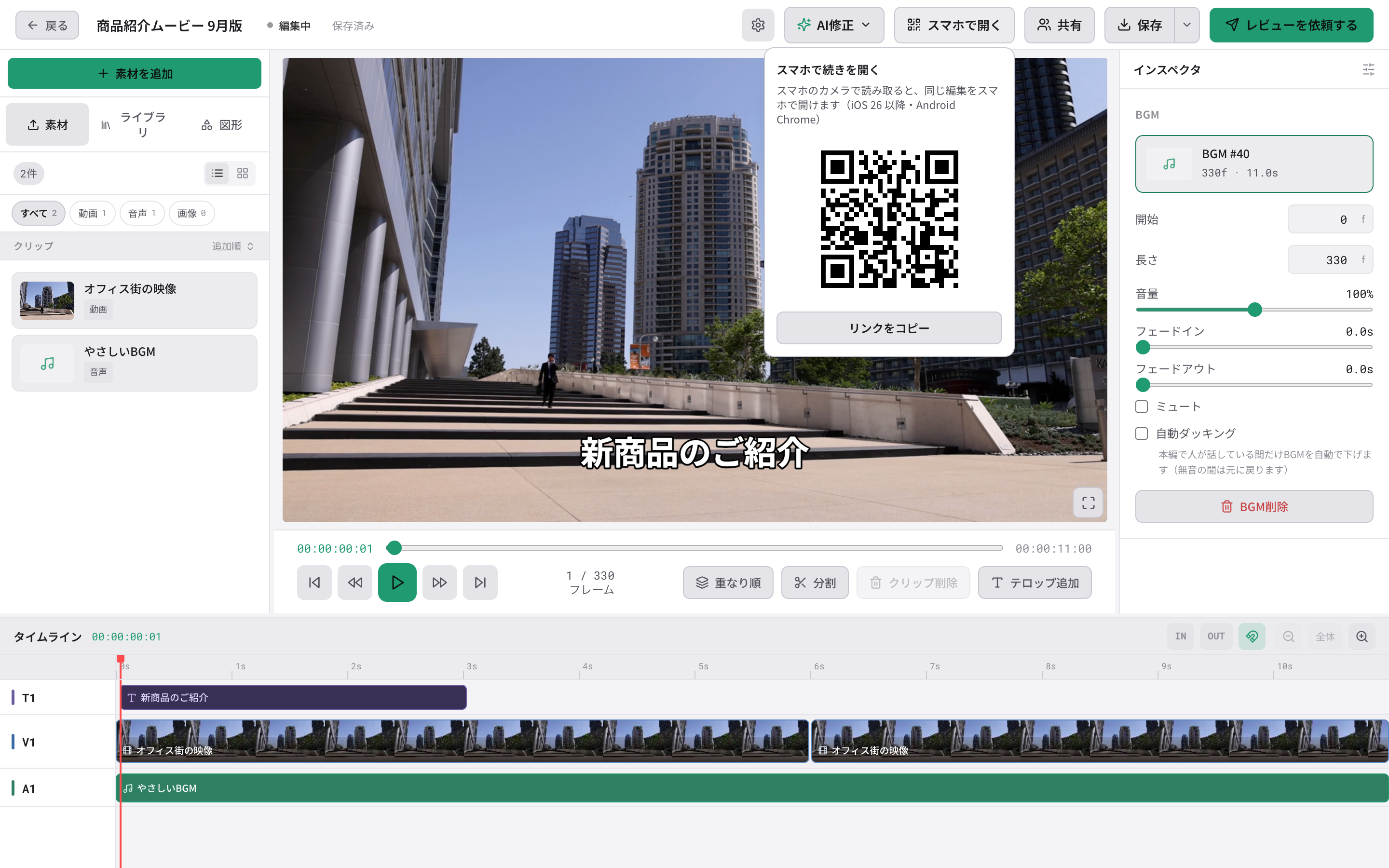The height and width of the screenshot is (868, 1389).
Task: Open the AI修正 dropdown
Action: (x=834, y=25)
